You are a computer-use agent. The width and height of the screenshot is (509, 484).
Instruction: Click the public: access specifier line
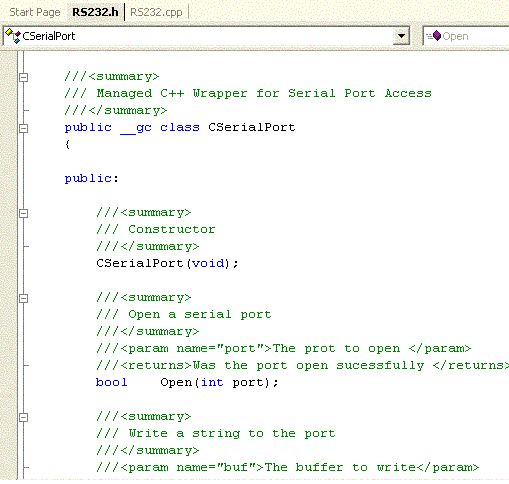[91, 179]
